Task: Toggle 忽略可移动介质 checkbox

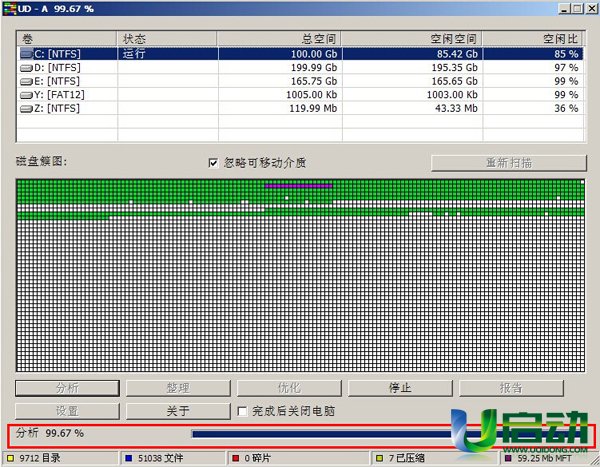Action: [213, 163]
